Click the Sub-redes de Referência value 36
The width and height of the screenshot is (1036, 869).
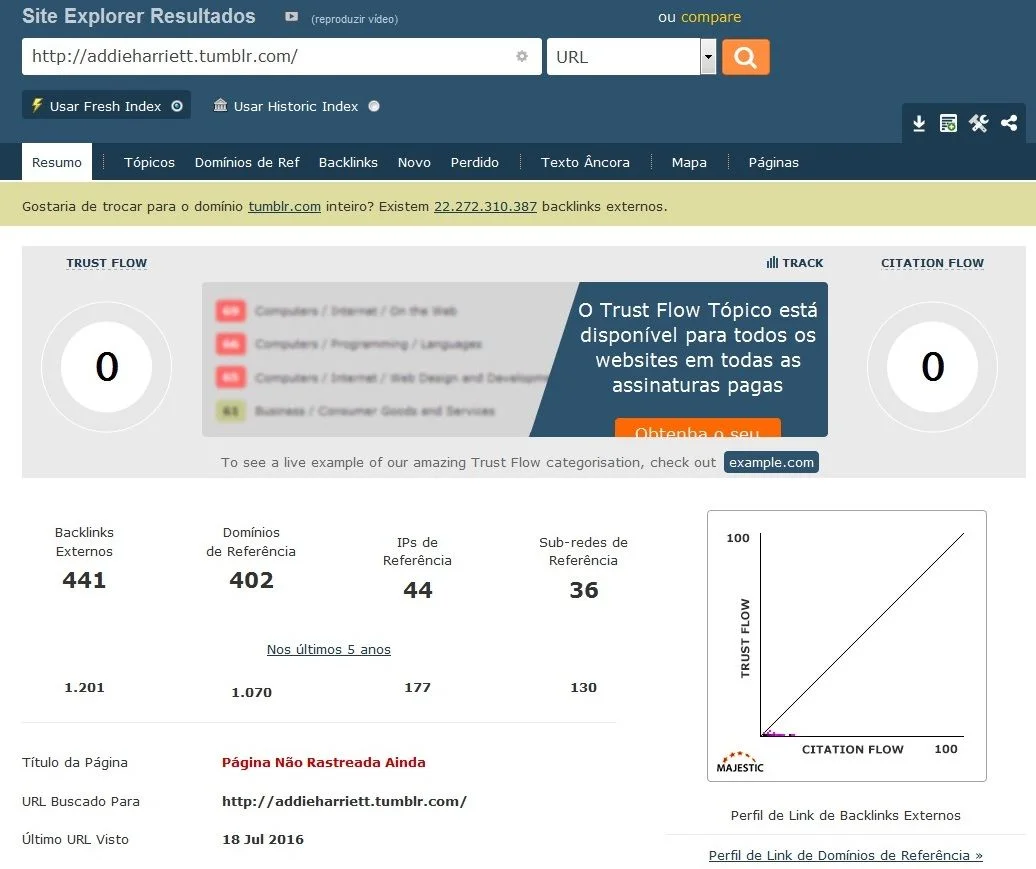point(583,589)
